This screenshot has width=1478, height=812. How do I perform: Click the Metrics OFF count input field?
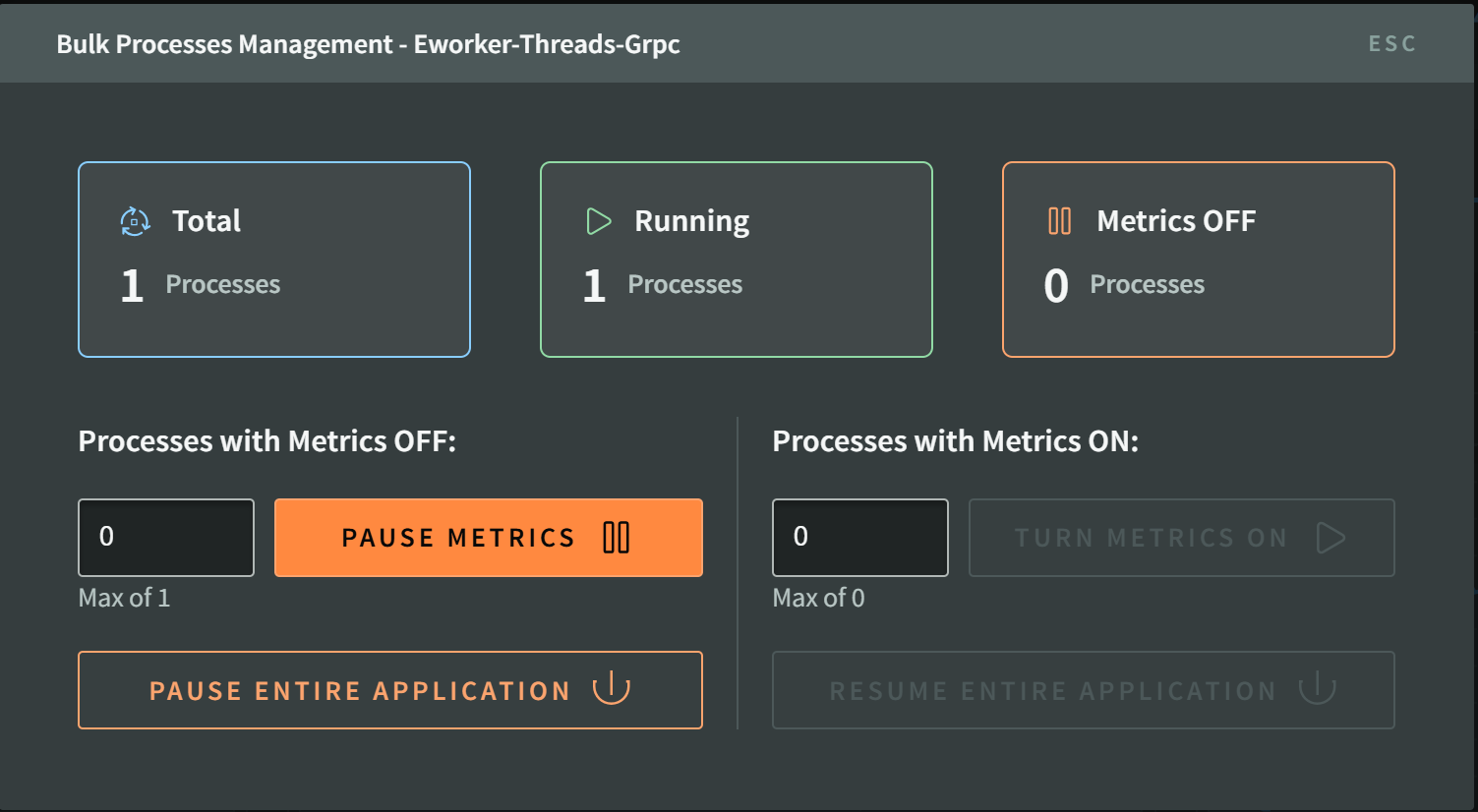[x=165, y=538]
